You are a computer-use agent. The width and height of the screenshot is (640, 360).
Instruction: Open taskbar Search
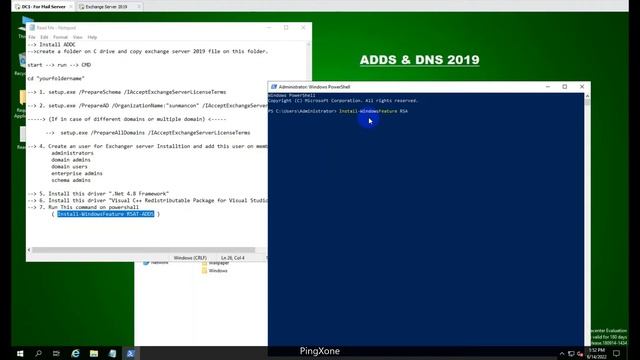coord(38,353)
